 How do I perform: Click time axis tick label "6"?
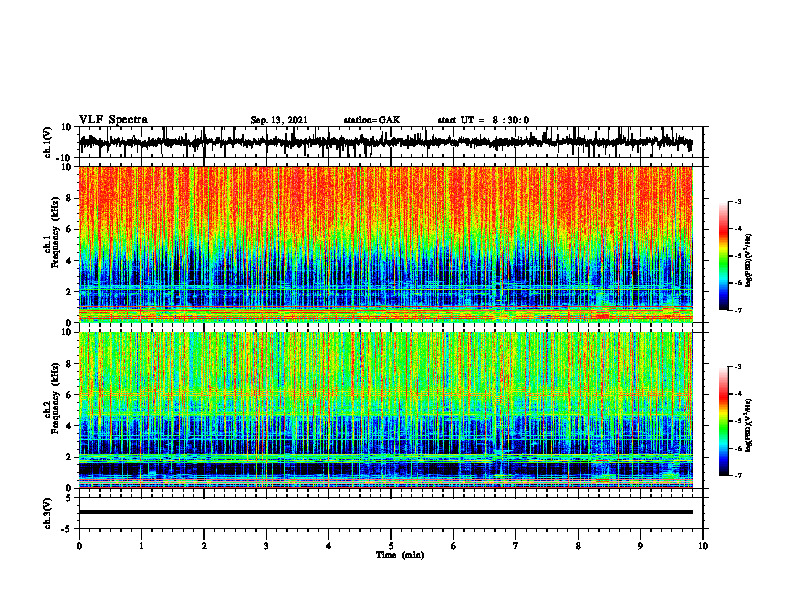[454, 546]
